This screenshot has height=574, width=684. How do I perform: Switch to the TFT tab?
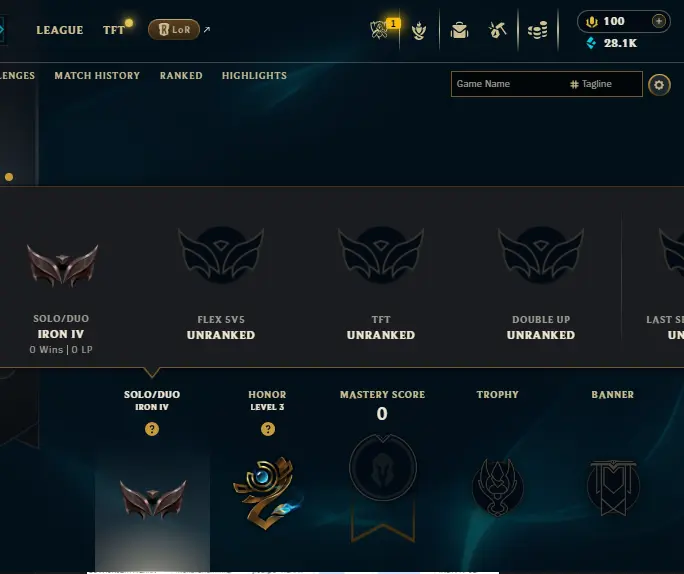tap(114, 30)
